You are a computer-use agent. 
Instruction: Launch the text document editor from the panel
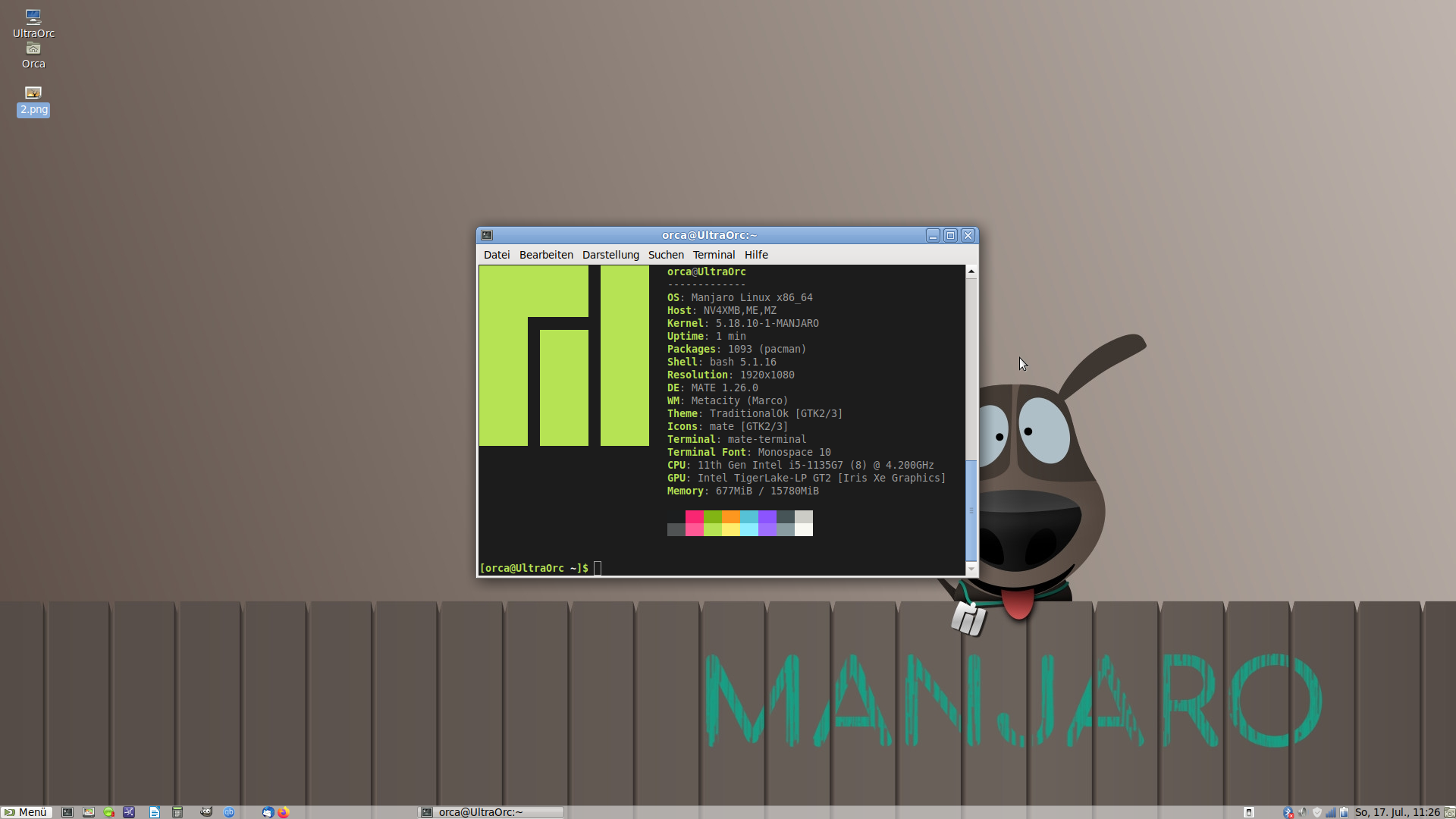pyautogui.click(x=155, y=812)
